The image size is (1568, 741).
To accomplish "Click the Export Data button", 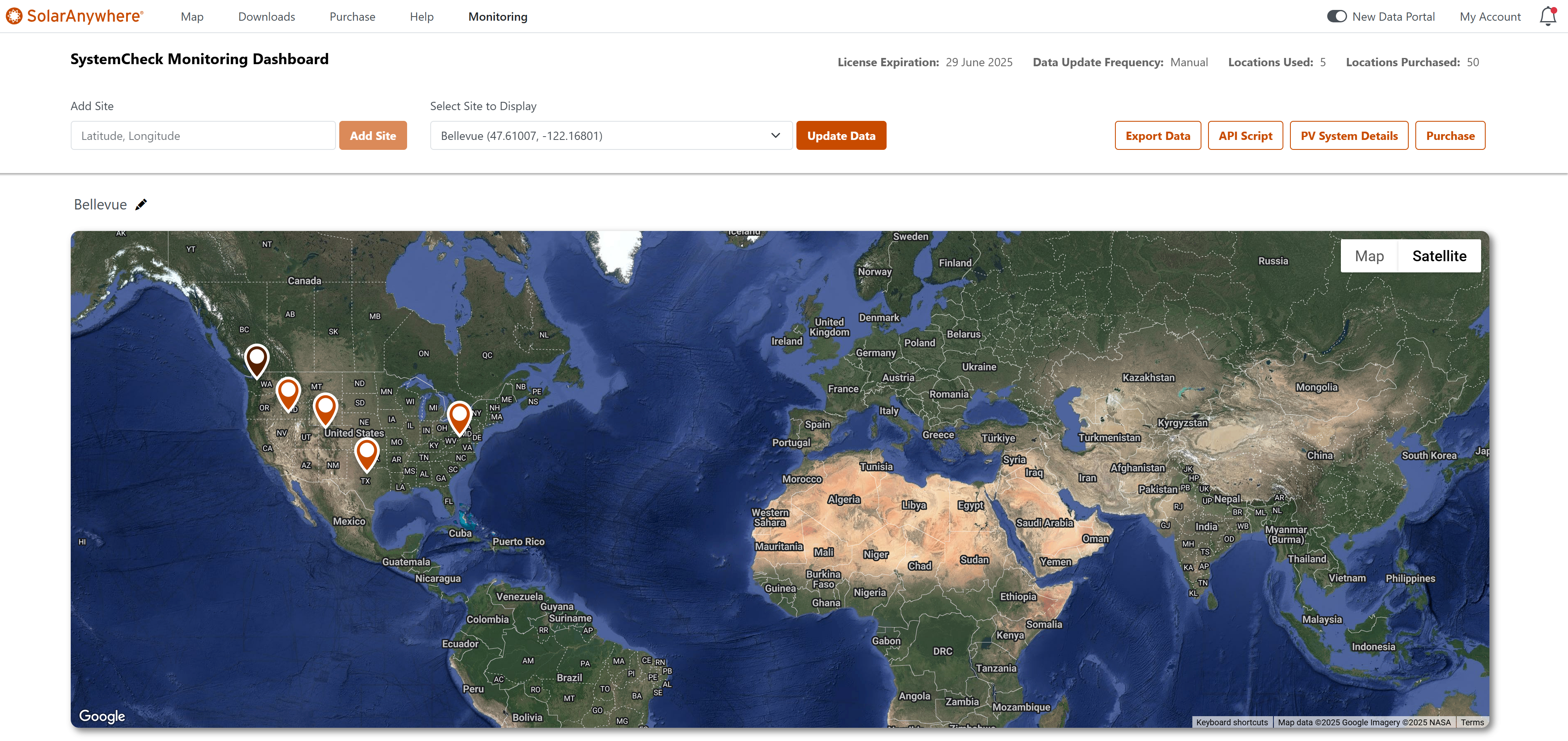I will click(x=1157, y=136).
